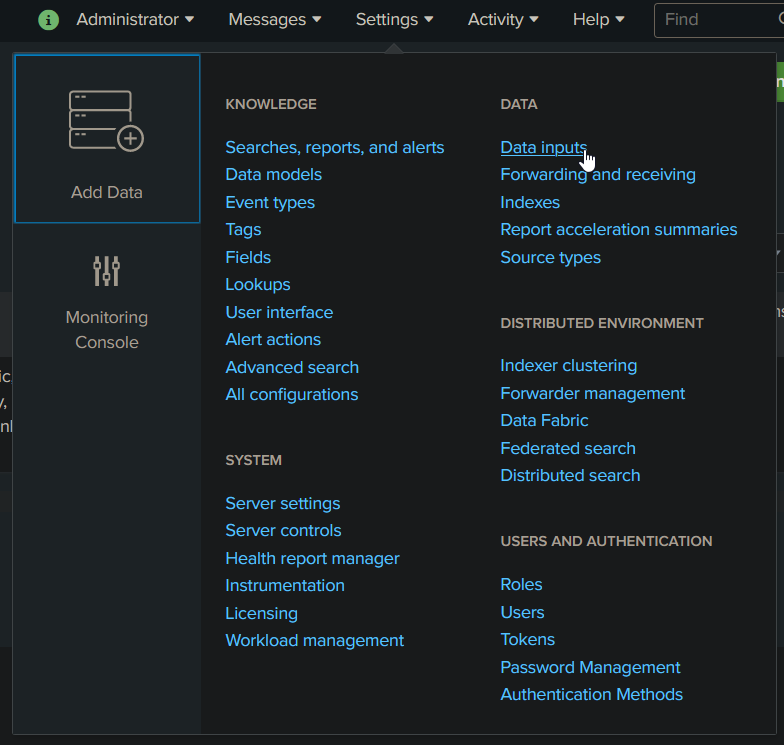Expand the Administrator dropdown menu
This screenshot has height=745, width=784.
[x=135, y=20]
